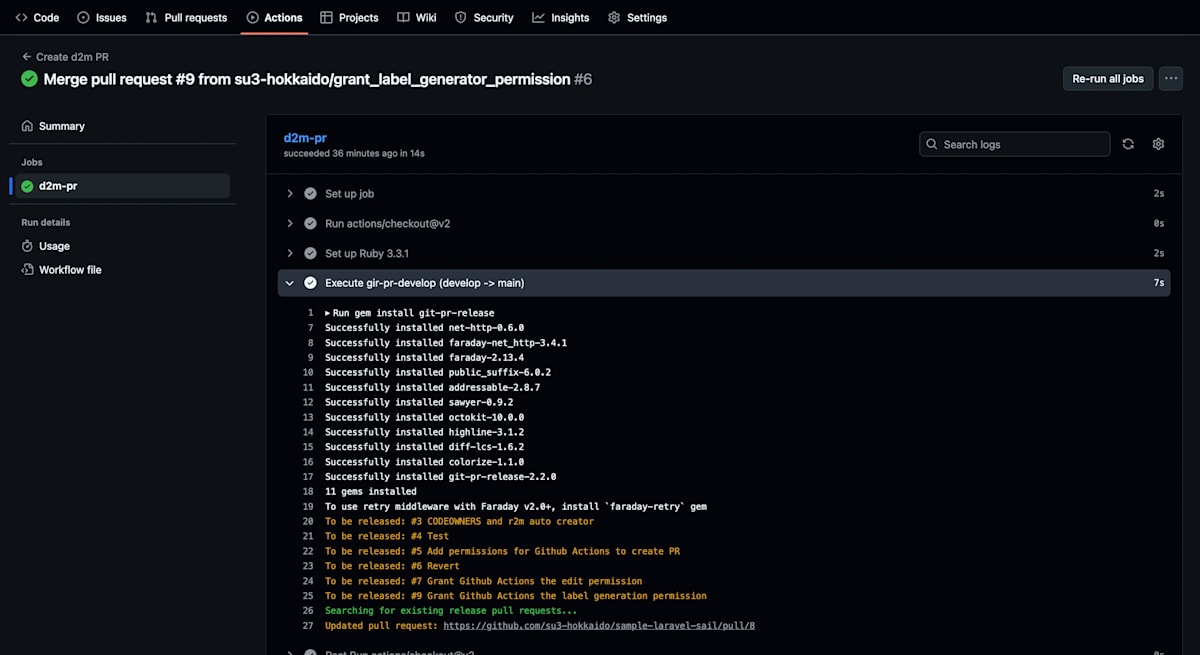Click the Re-run all jobs button
The width and height of the screenshot is (1200, 655).
point(1108,79)
